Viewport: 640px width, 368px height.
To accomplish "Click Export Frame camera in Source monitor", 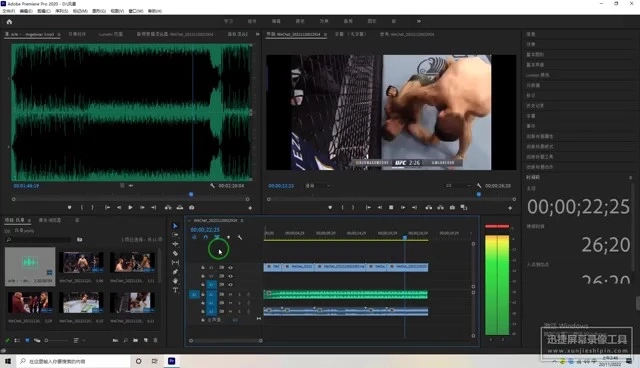I will tap(191, 208).
